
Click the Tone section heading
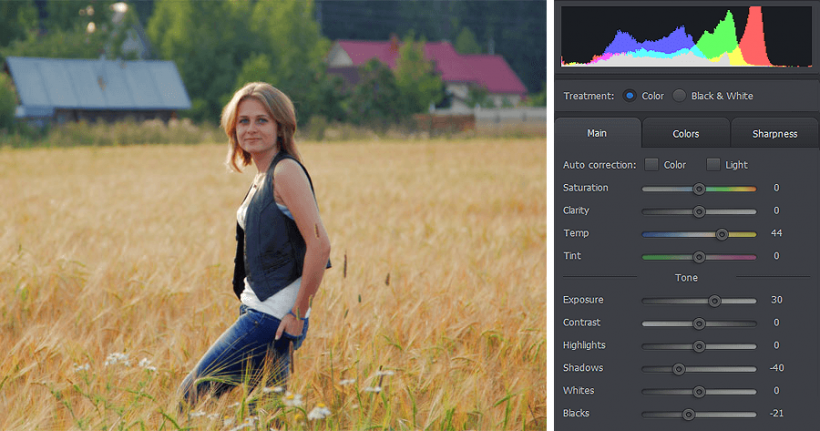(x=686, y=278)
